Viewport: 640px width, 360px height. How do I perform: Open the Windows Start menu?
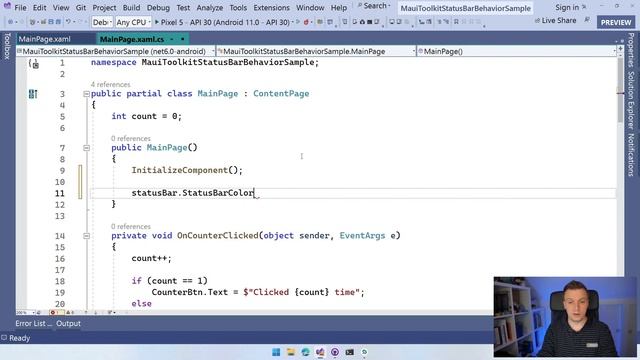[276, 352]
